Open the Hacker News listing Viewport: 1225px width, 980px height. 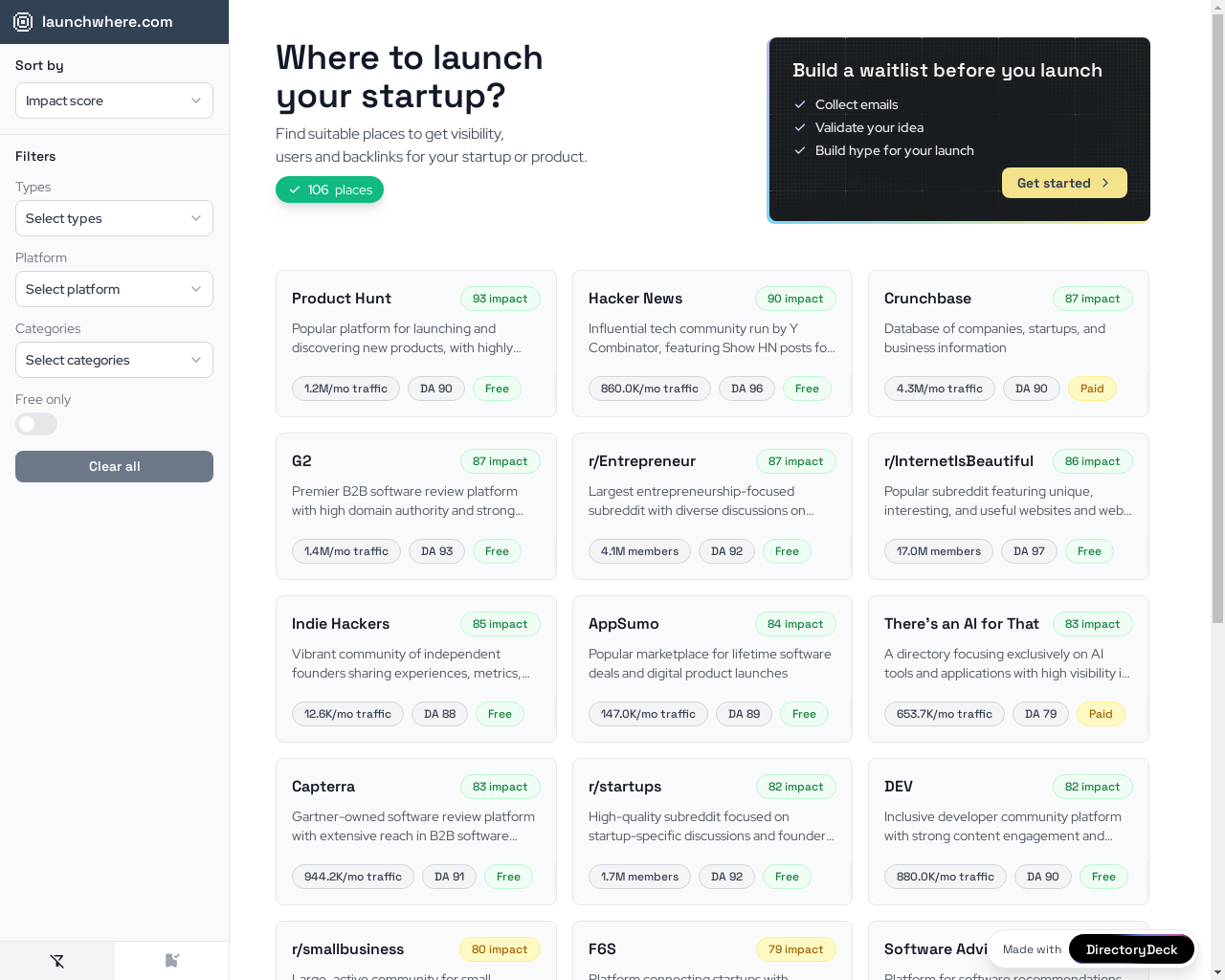tap(712, 344)
